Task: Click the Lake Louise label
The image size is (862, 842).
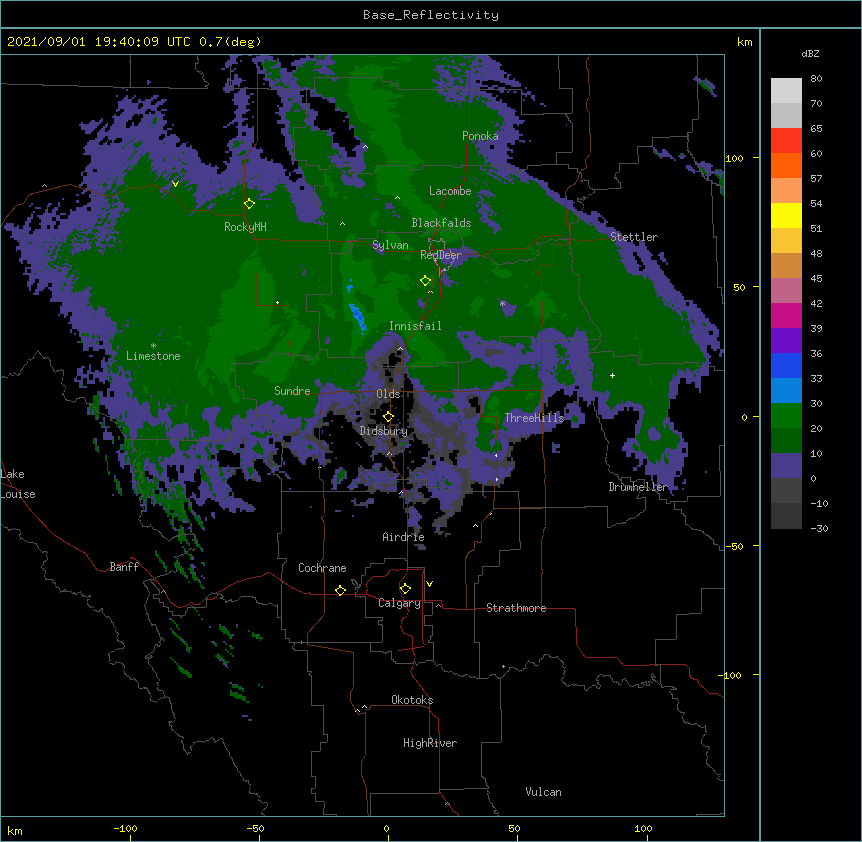Action: pos(18,484)
